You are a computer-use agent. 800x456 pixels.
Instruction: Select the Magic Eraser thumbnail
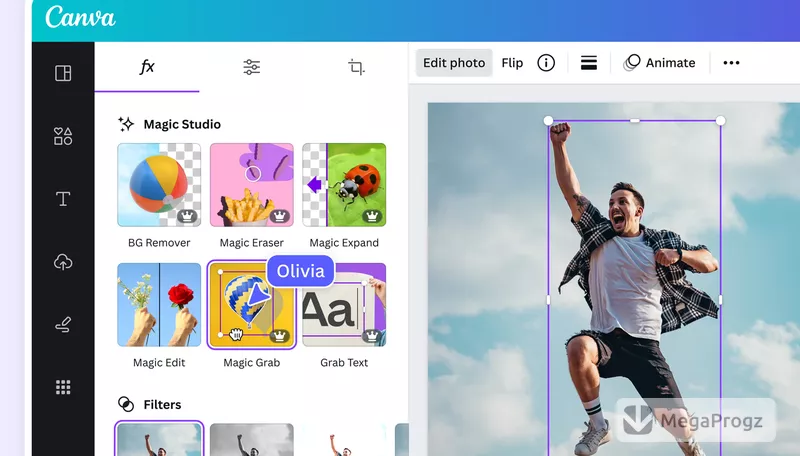click(x=252, y=185)
